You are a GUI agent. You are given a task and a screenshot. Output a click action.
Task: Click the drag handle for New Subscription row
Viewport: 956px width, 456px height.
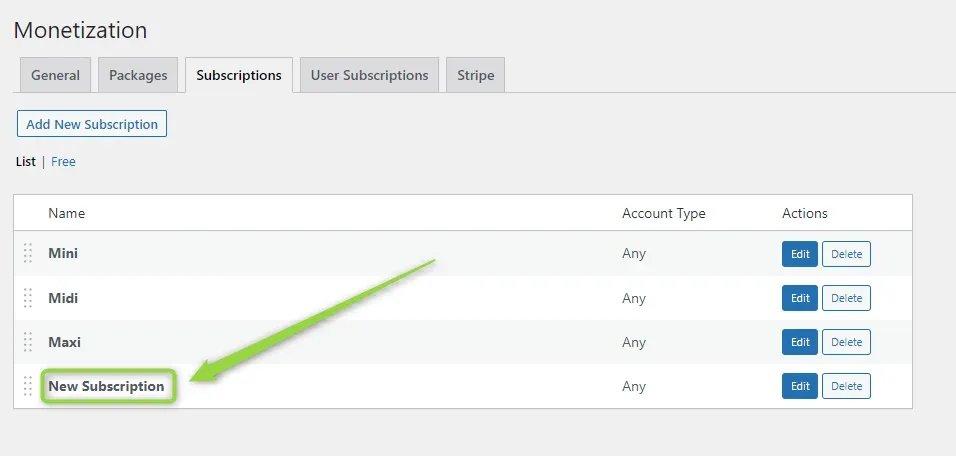pyautogui.click(x=27, y=386)
